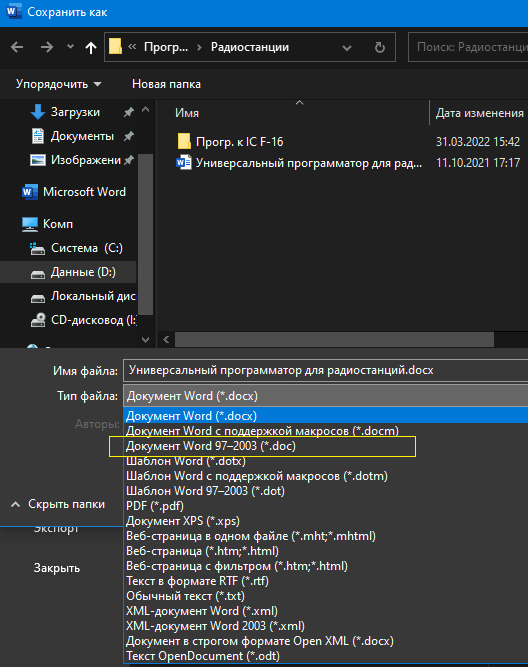Viewport: 528px width, 667px height.
Task: Choose Документ Word (*.docx) format
Action: [325, 416]
